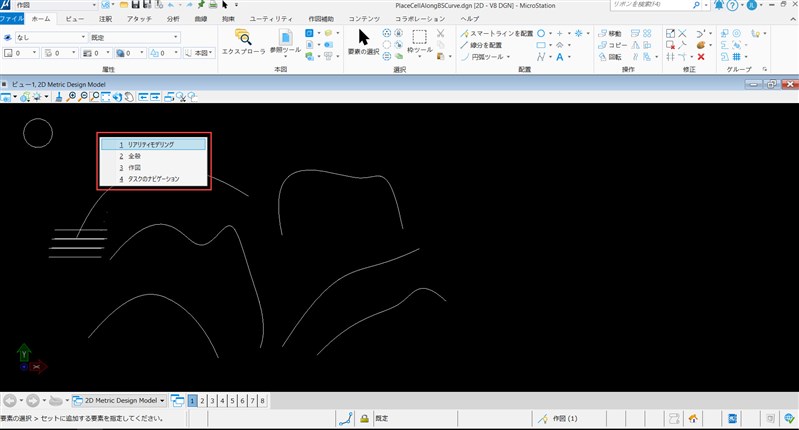The image size is (799, 430).
Task: Click the open folder icon in quick access bar
Action: pyautogui.click(x=124, y=5)
